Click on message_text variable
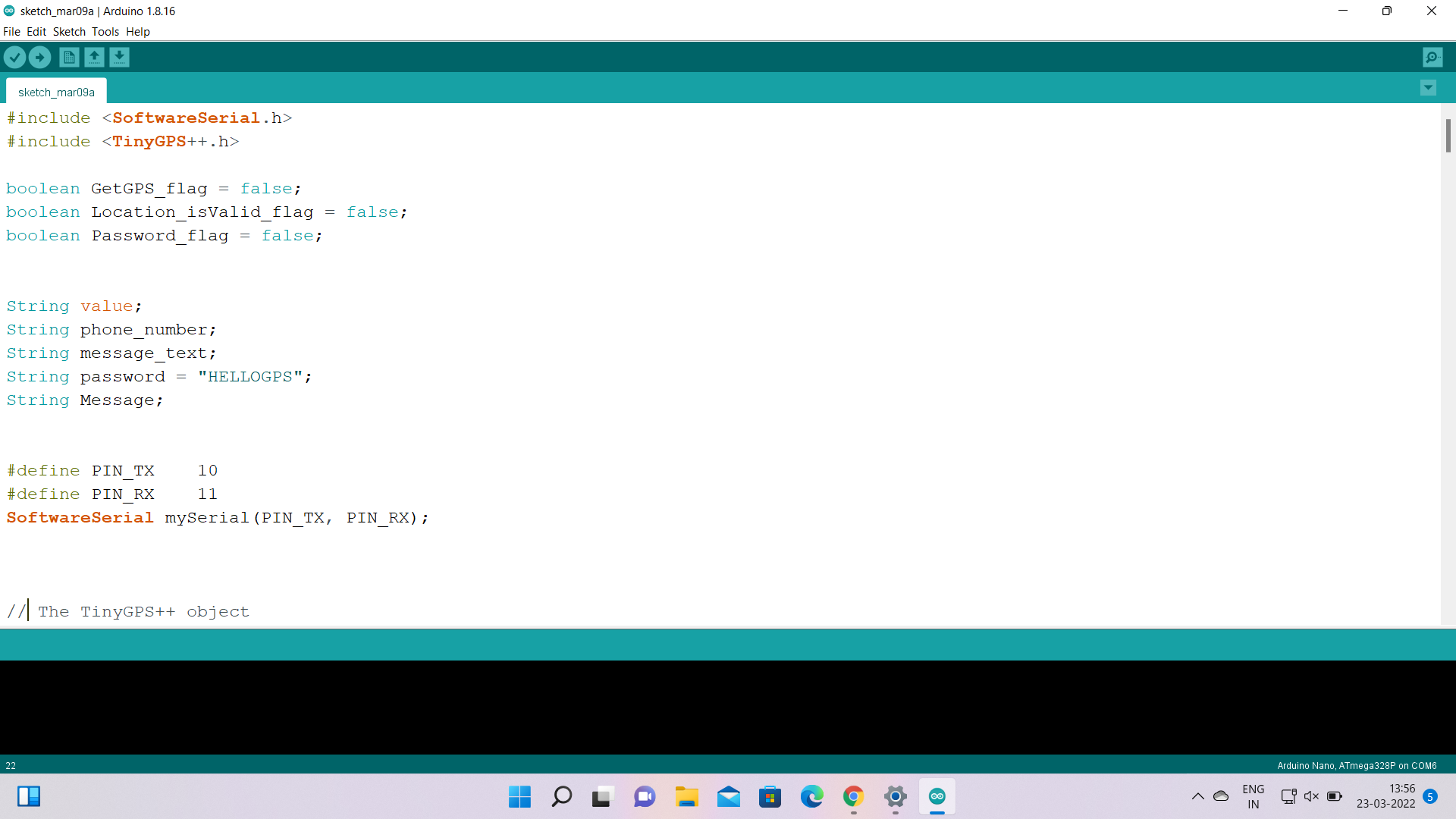This screenshot has width=1456, height=819. (144, 353)
